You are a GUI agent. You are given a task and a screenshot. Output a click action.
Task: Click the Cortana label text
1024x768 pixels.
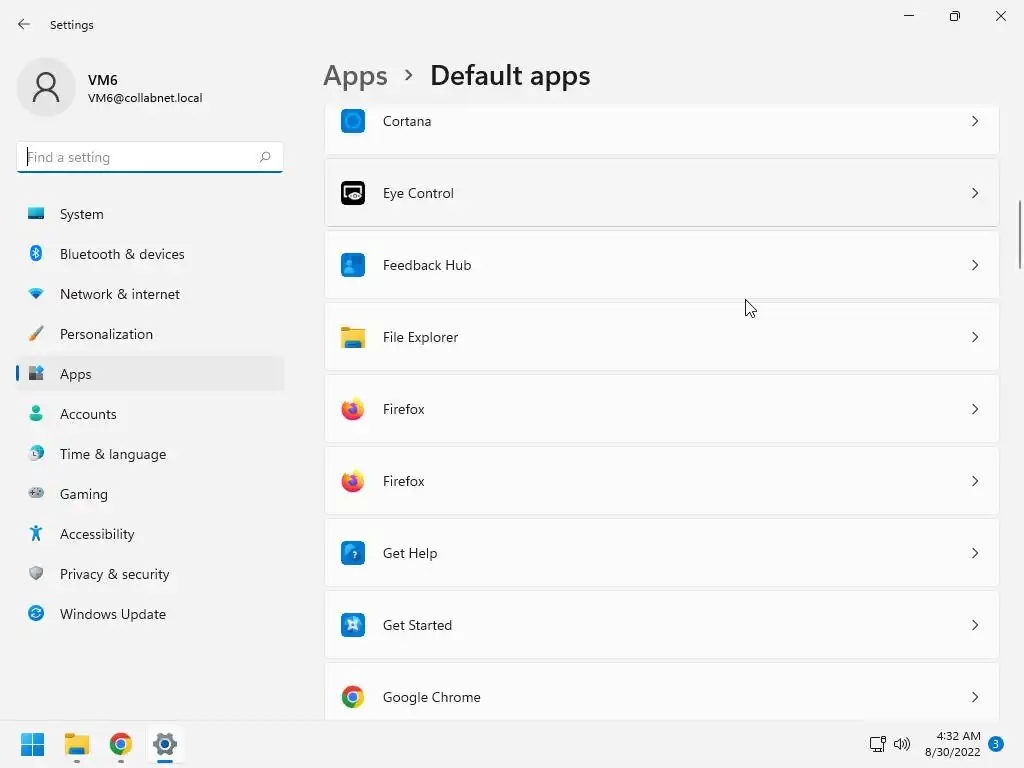(407, 121)
